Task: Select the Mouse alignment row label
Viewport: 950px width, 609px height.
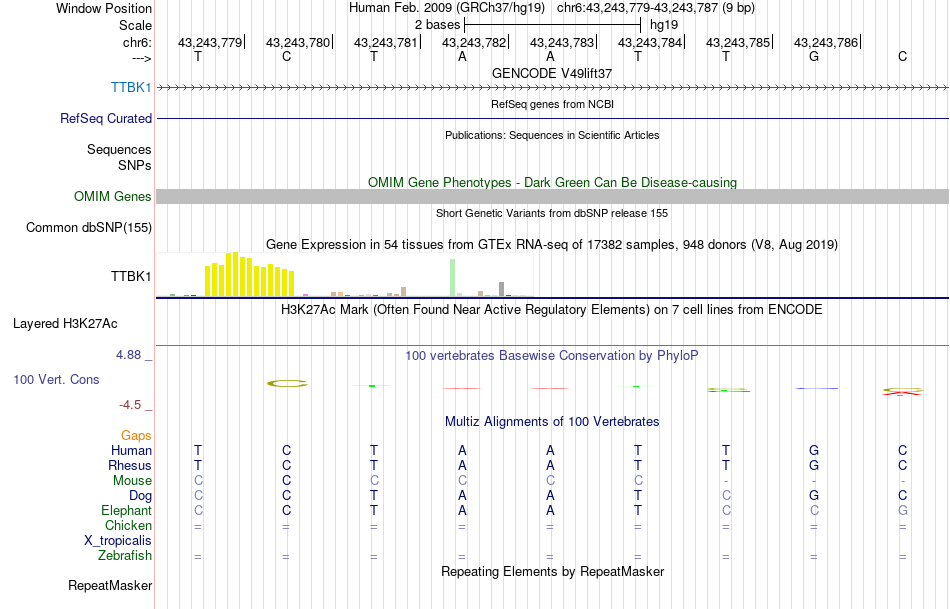Action: click(x=132, y=481)
